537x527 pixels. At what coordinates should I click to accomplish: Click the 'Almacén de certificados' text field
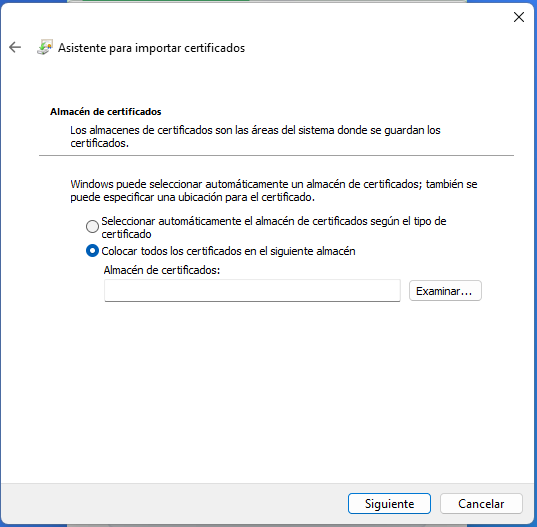(252, 291)
